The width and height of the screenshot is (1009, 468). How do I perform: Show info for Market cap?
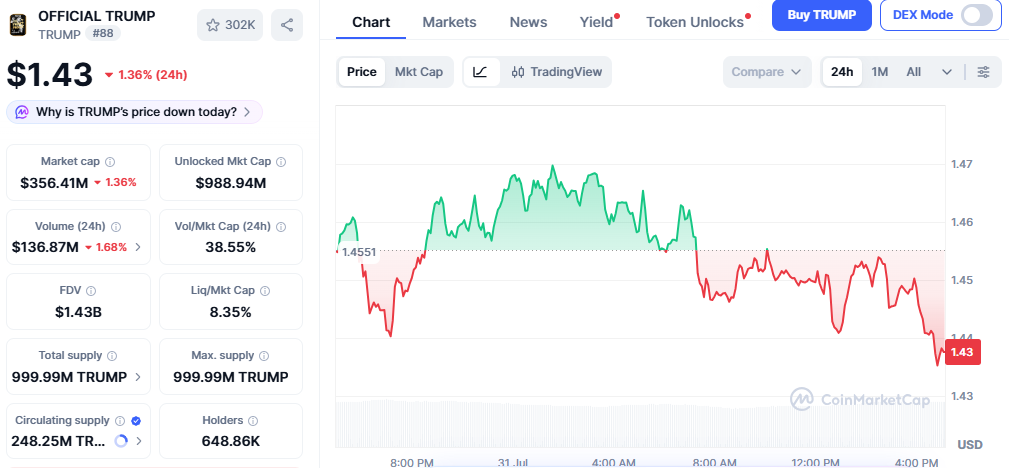click(110, 162)
